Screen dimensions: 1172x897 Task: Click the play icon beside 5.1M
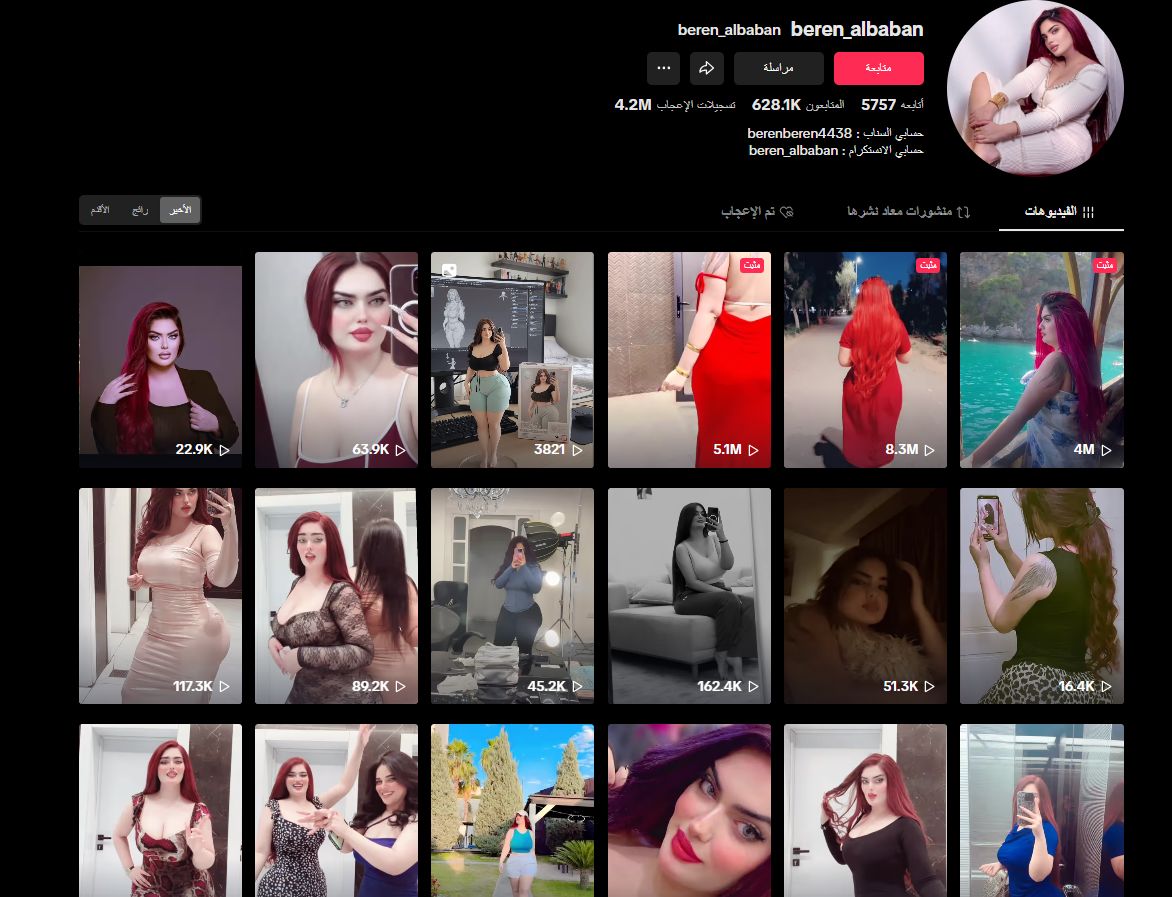point(753,450)
